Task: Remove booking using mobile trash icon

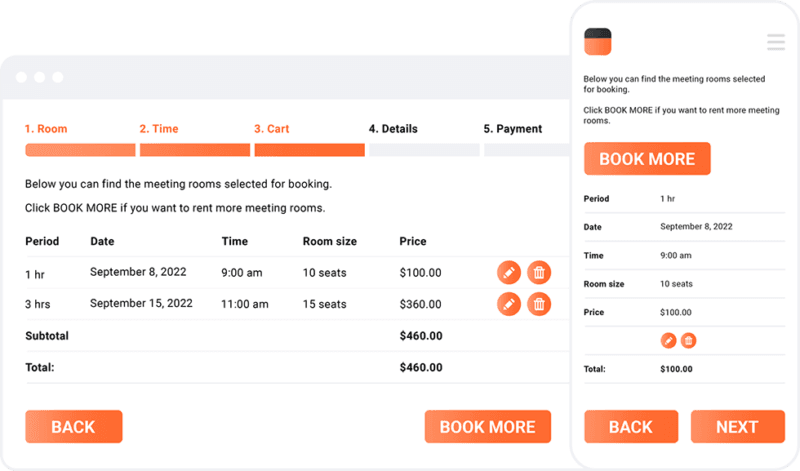Action: (688, 340)
